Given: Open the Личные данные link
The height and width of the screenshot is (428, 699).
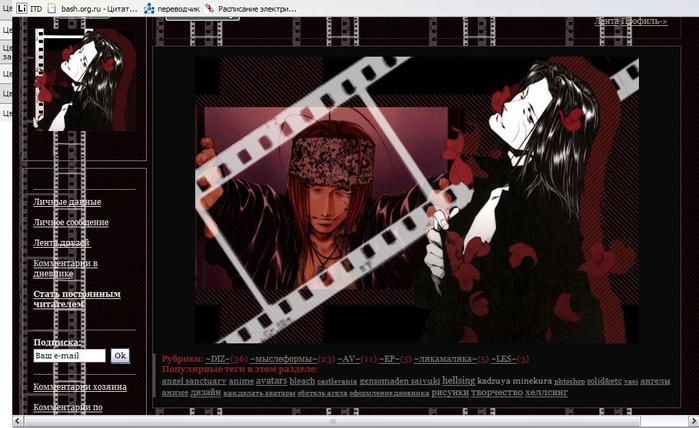Looking at the screenshot, I should pyautogui.click(x=67, y=202).
